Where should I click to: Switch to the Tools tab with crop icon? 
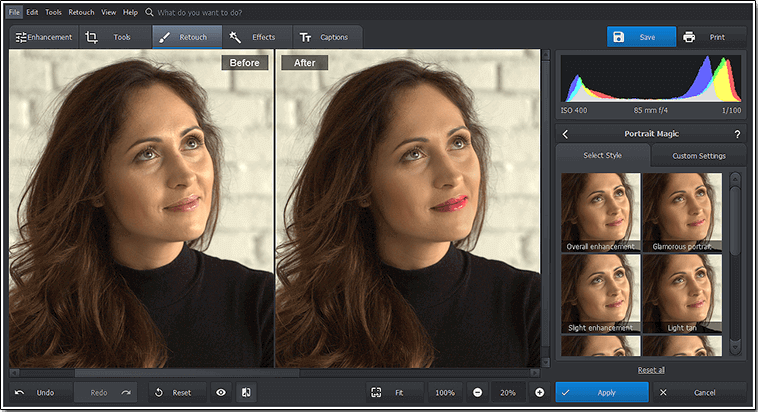(x=116, y=37)
